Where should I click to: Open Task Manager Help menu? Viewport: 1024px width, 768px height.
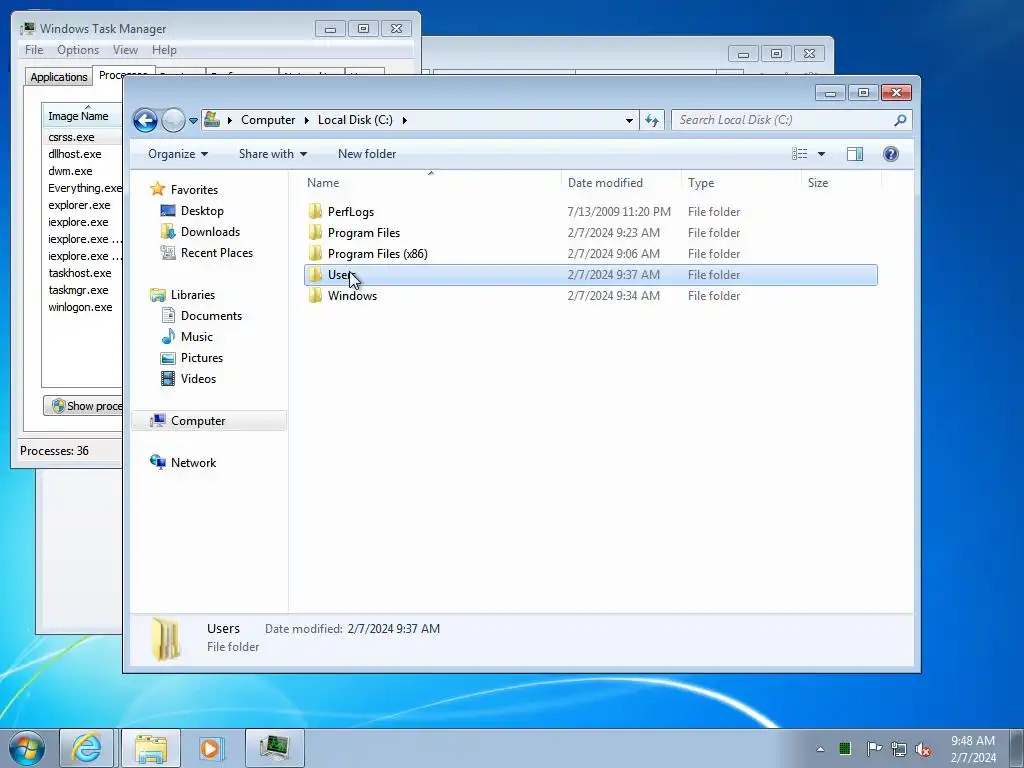click(164, 50)
